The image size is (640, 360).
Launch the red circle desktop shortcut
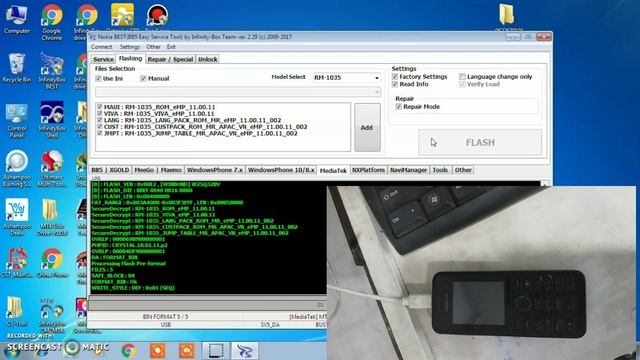[158, 16]
